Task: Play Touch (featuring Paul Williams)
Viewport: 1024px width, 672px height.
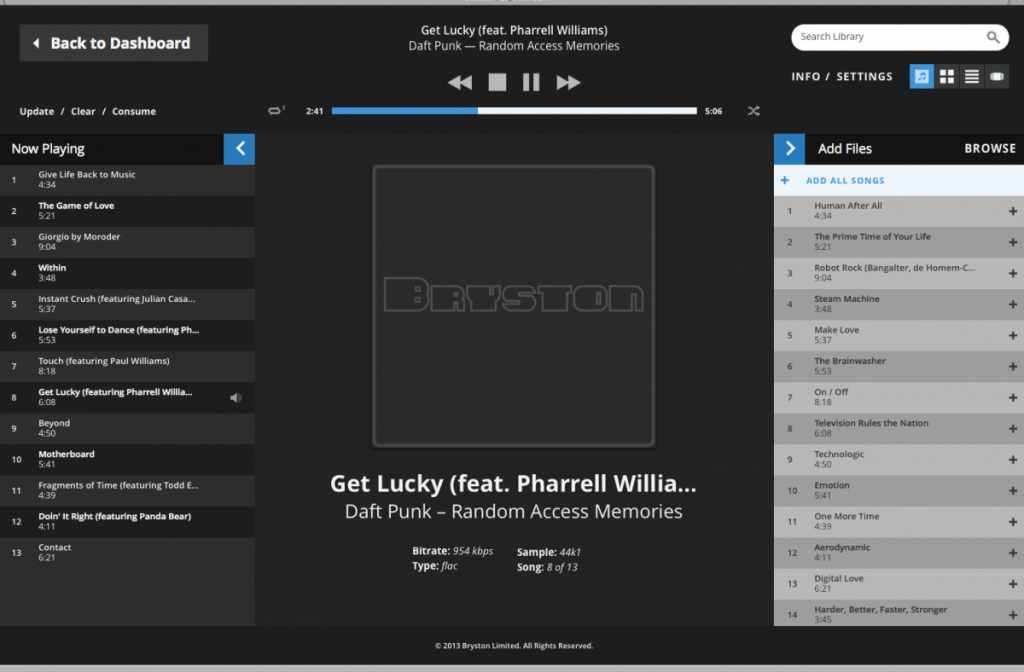Action: (127, 366)
